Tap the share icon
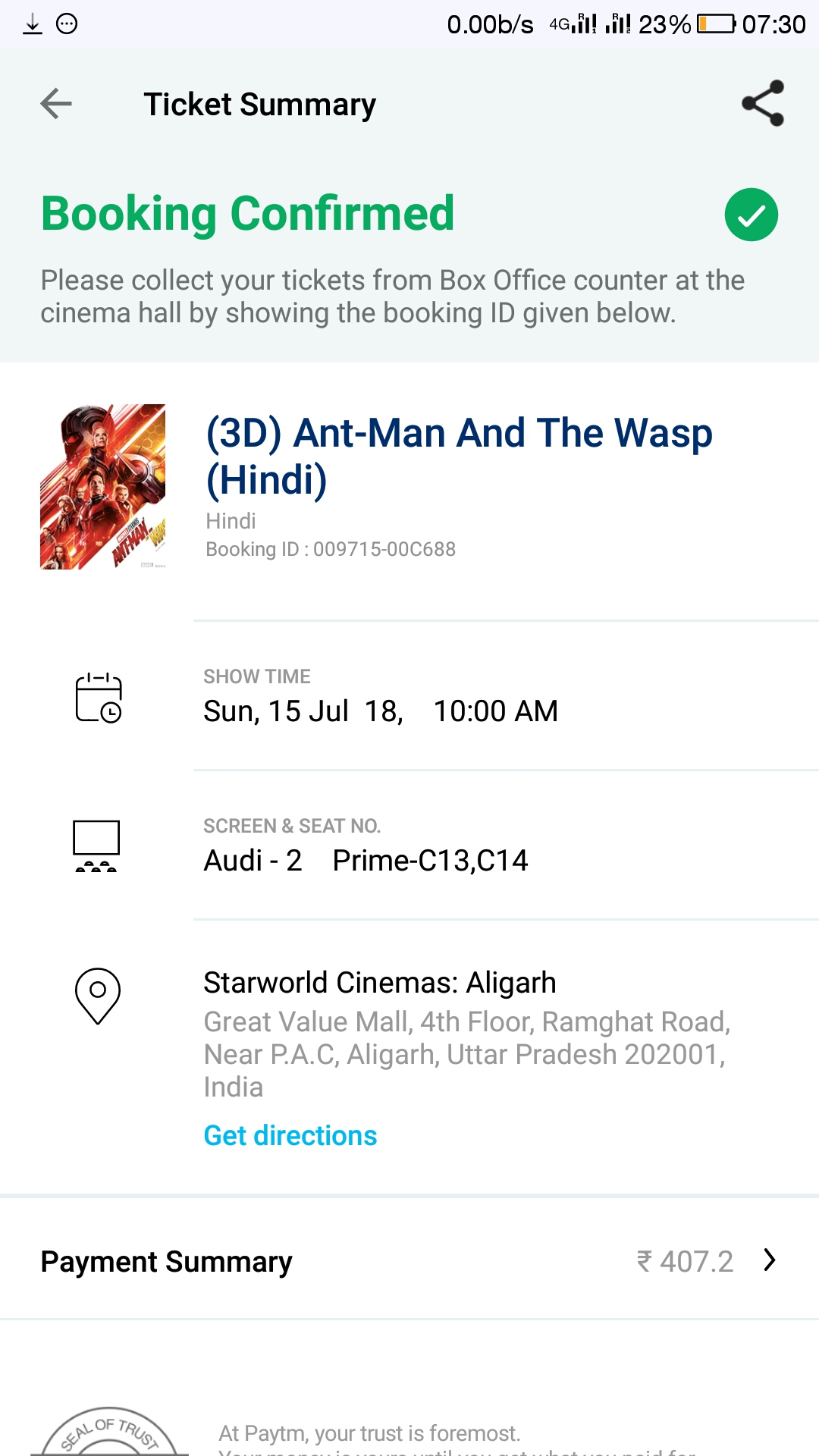Viewport: 819px width, 1456px height. click(x=762, y=103)
